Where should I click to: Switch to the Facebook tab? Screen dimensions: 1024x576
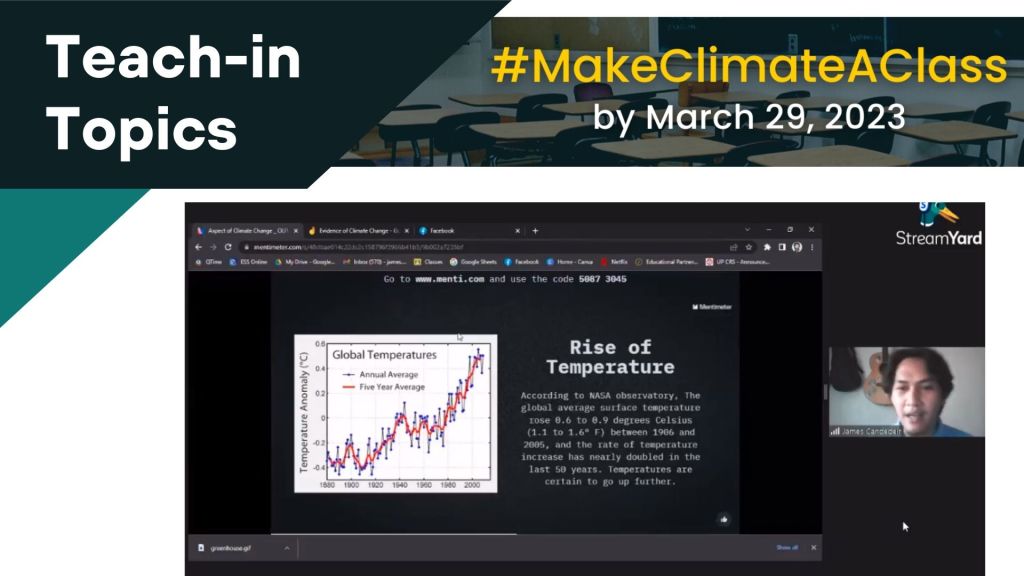[x=440, y=230]
